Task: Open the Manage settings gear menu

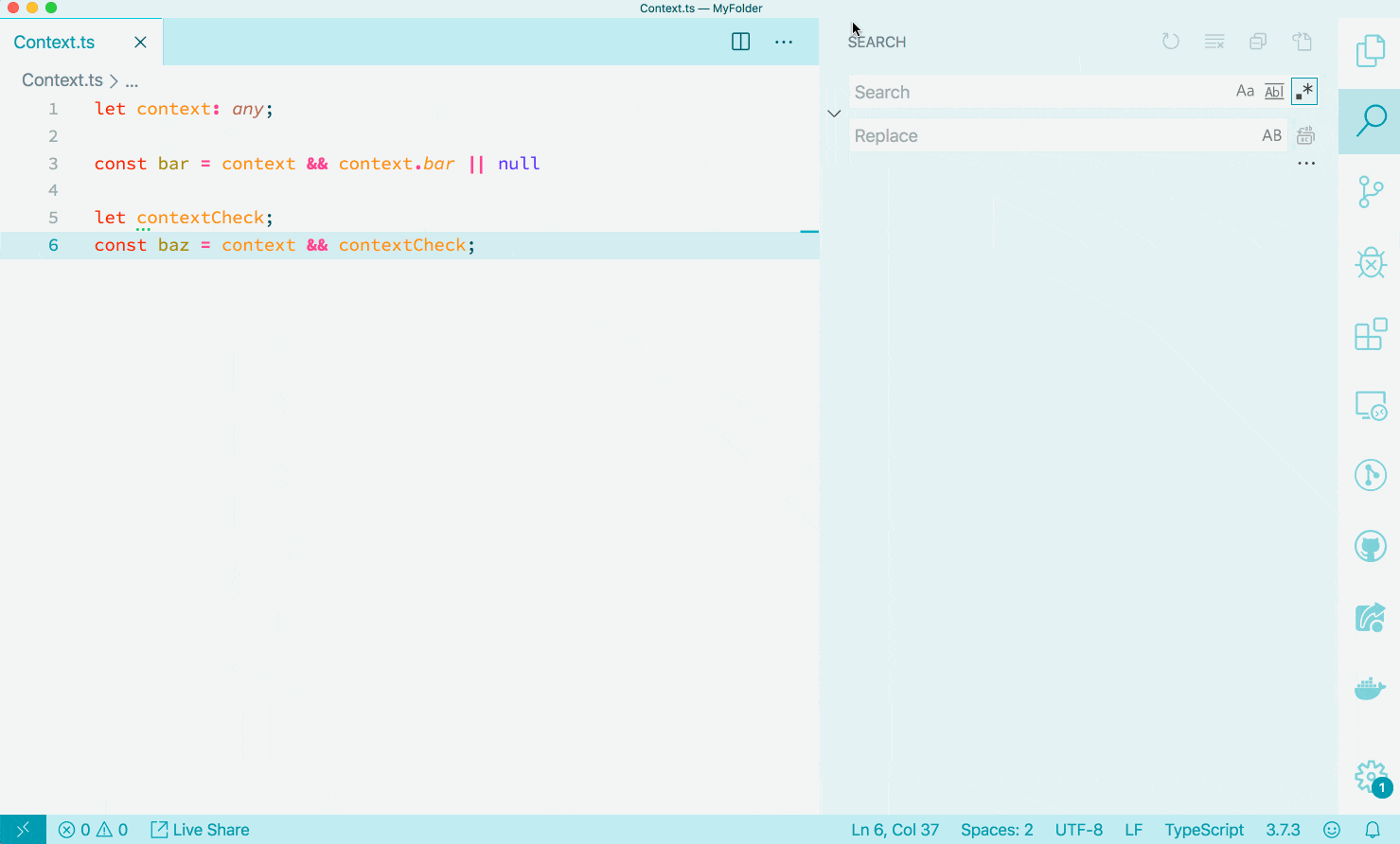Action: click(x=1370, y=776)
